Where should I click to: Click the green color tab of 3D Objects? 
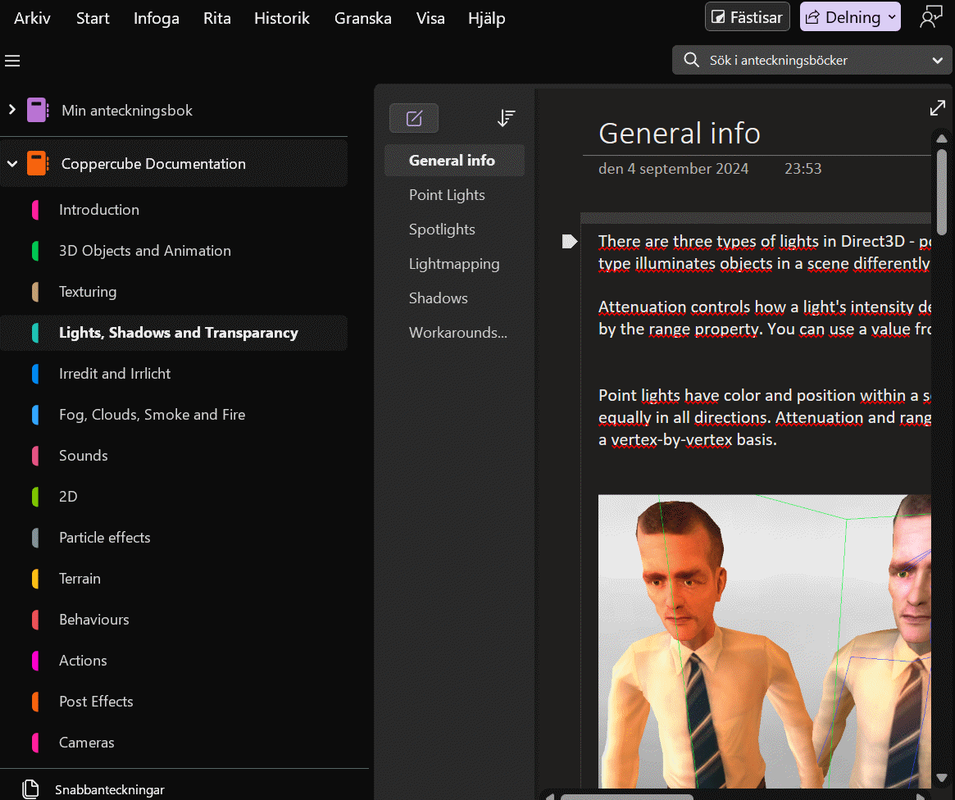(35, 251)
